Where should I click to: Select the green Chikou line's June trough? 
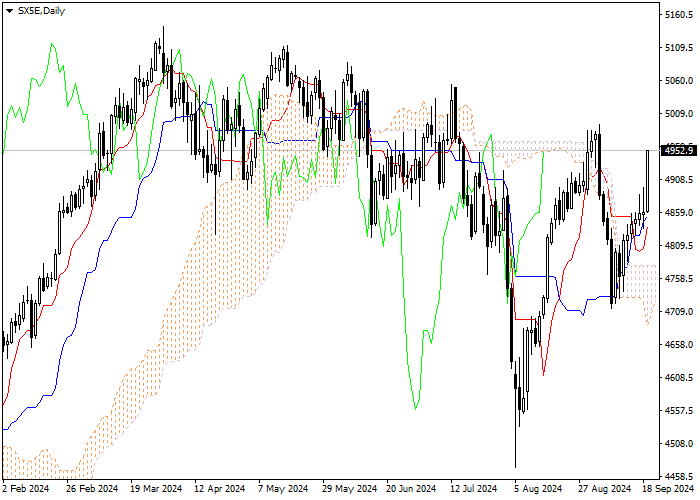pyautogui.click(x=416, y=408)
